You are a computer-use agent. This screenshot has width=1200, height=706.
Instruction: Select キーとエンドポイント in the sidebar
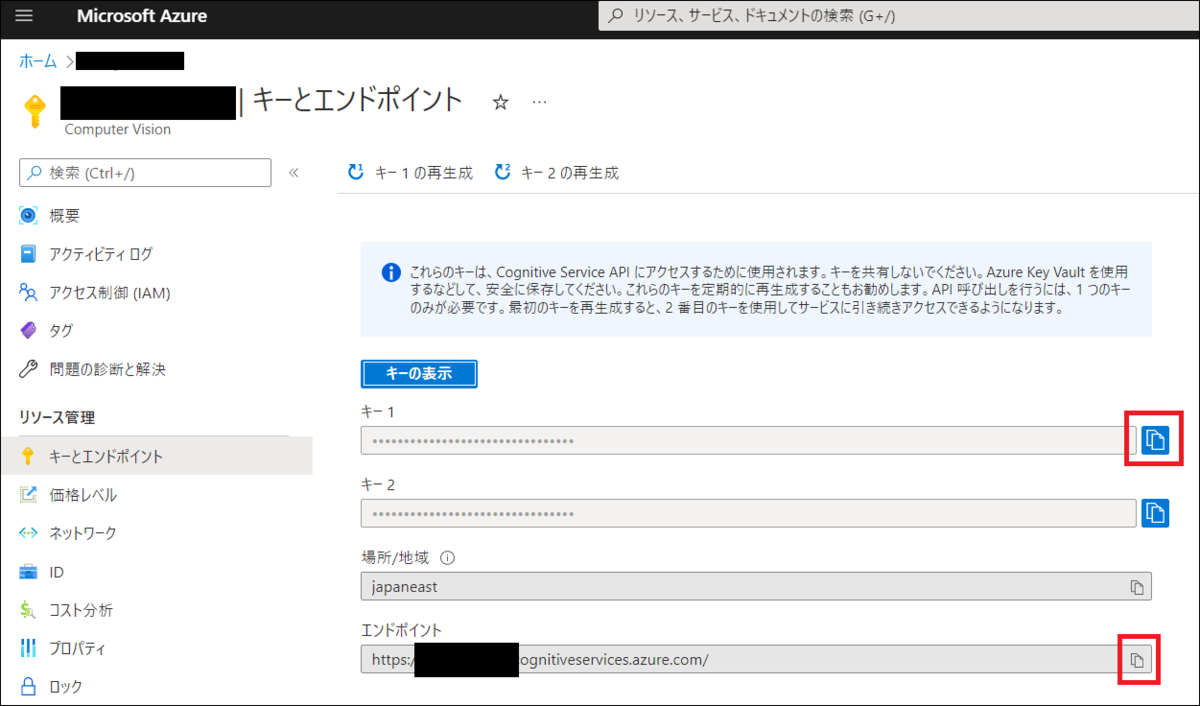click(x=156, y=456)
